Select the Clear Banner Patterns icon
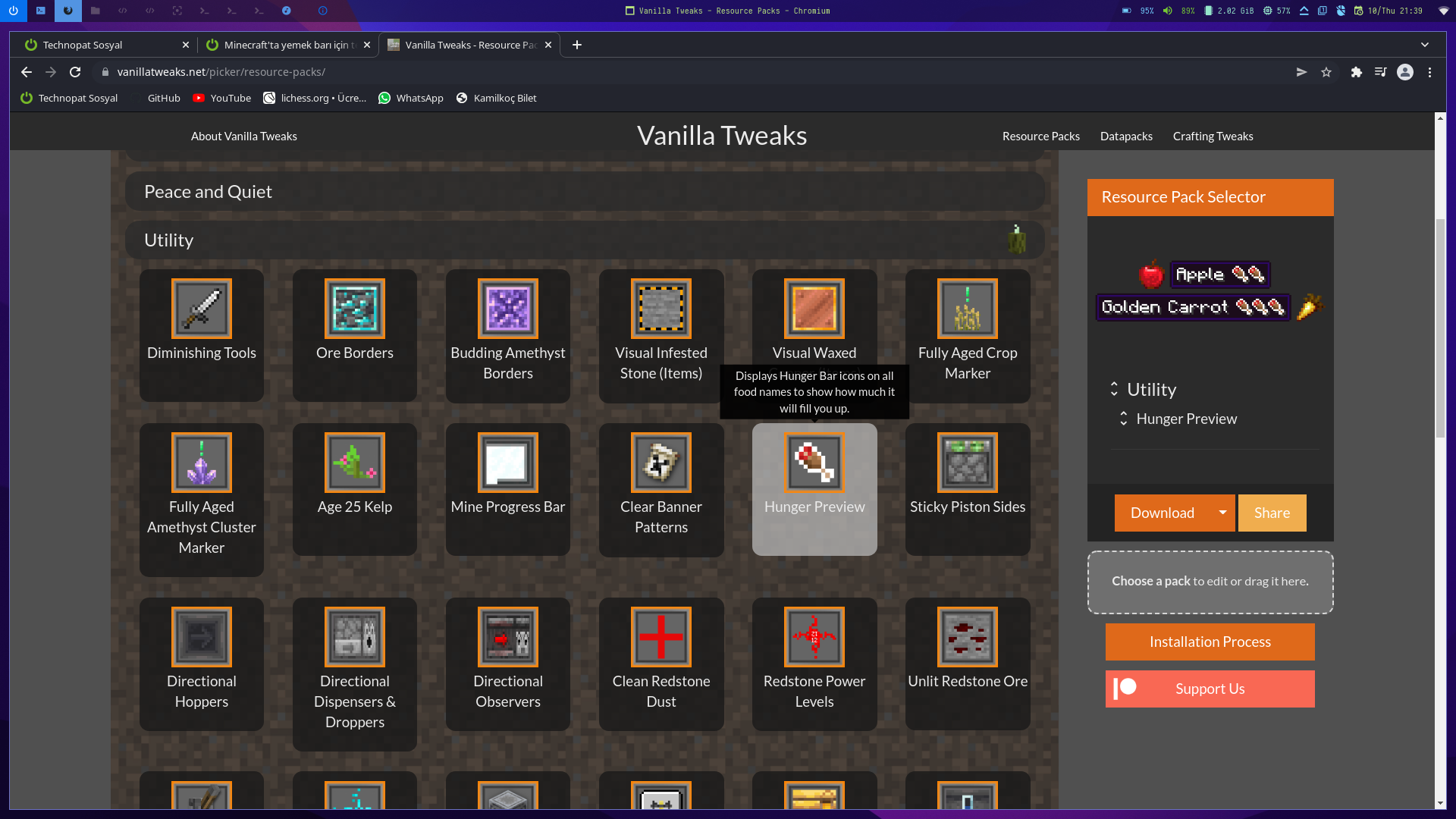 (x=661, y=463)
